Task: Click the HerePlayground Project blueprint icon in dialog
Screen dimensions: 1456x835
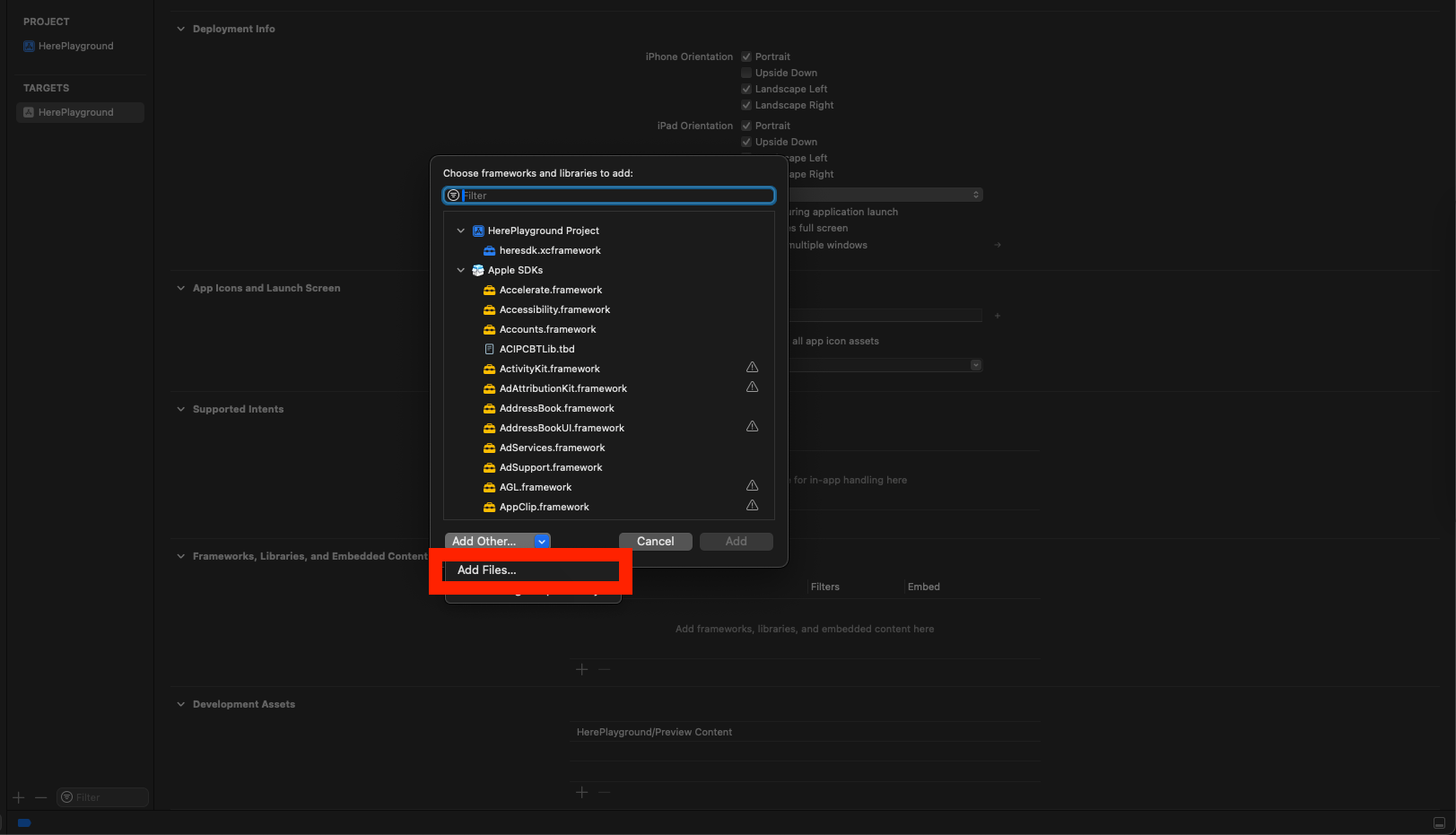Action: tap(478, 230)
